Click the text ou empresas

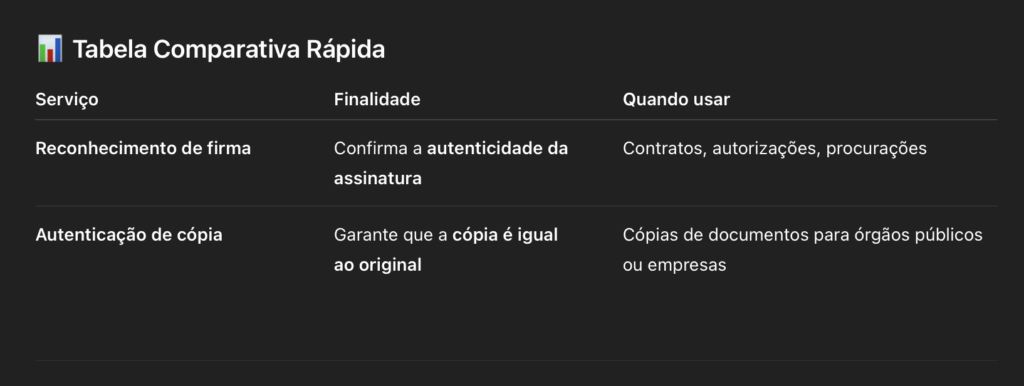pos(675,265)
